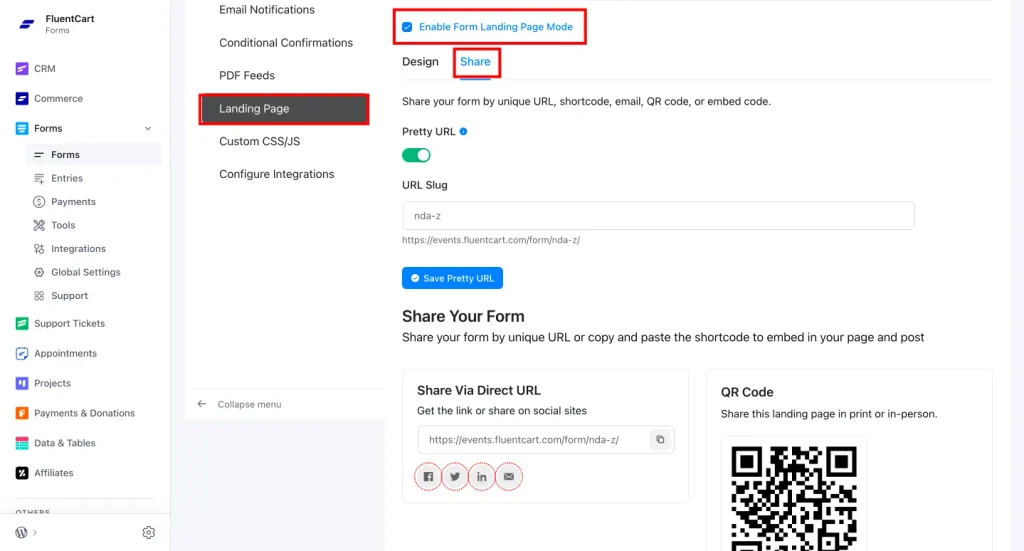Viewport: 1024px width, 551px height.
Task: Uncheck Enable Form Landing Page Mode
Action: tap(408, 27)
